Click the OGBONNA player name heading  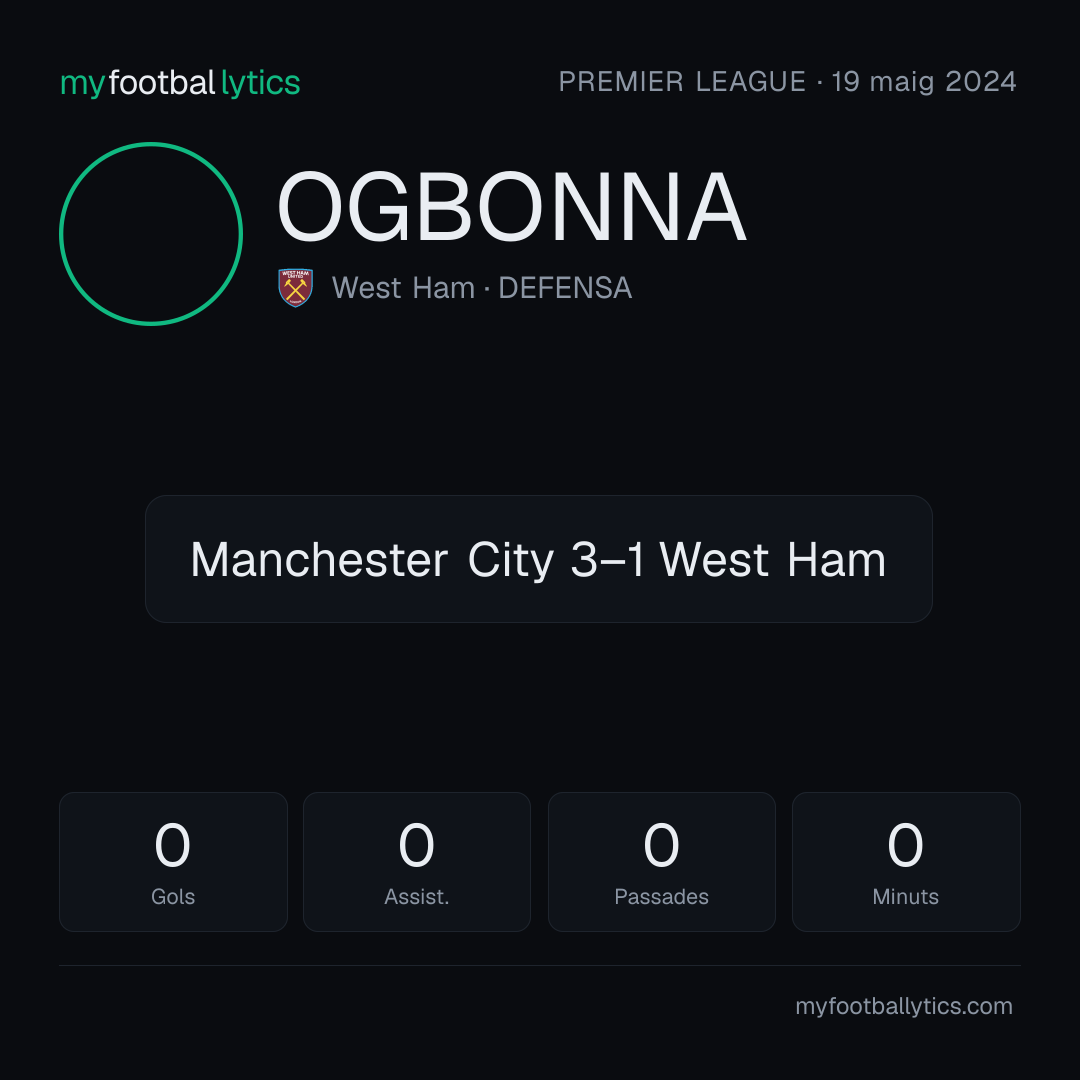click(x=512, y=207)
